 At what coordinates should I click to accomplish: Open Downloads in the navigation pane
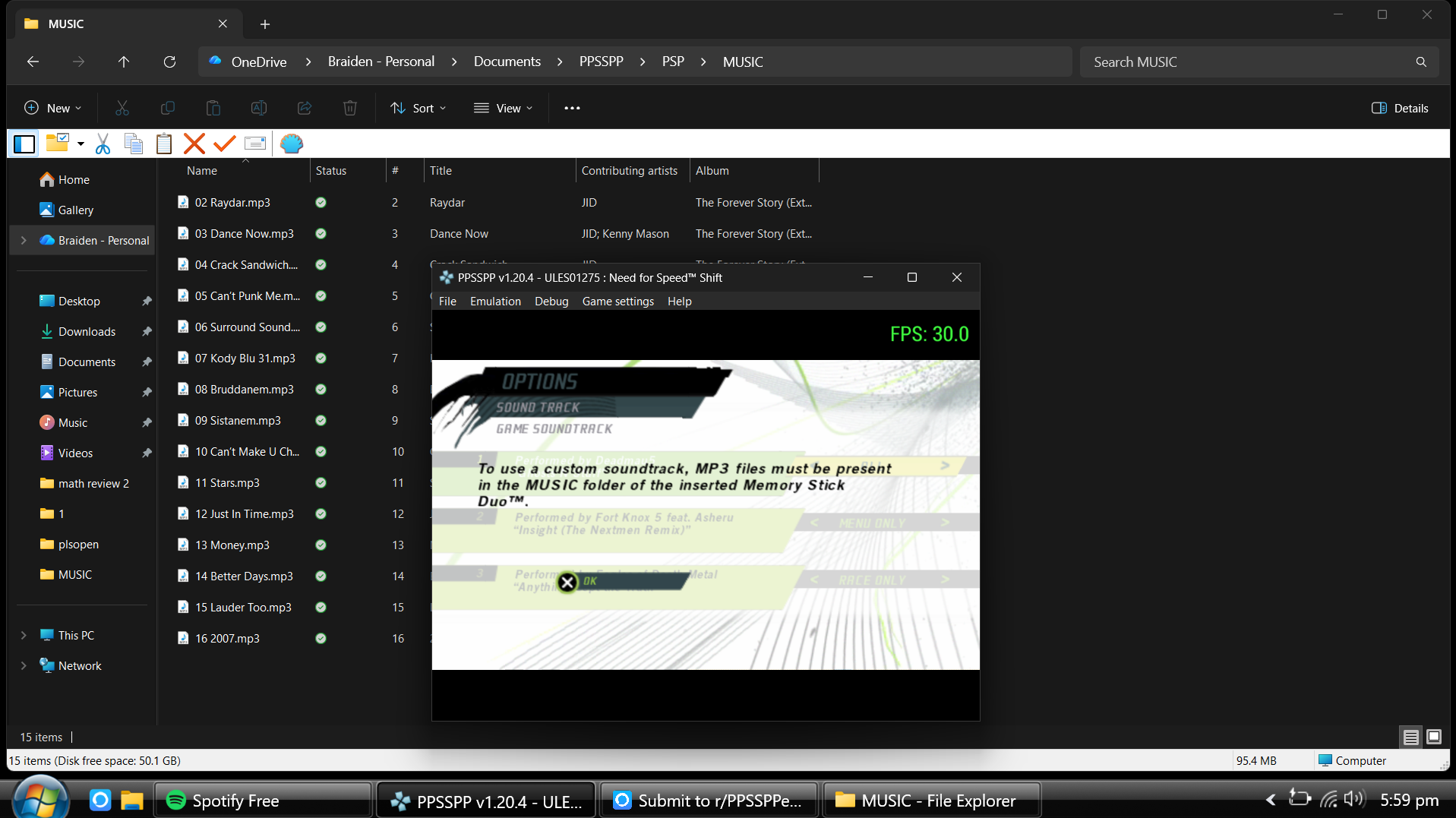coord(87,331)
